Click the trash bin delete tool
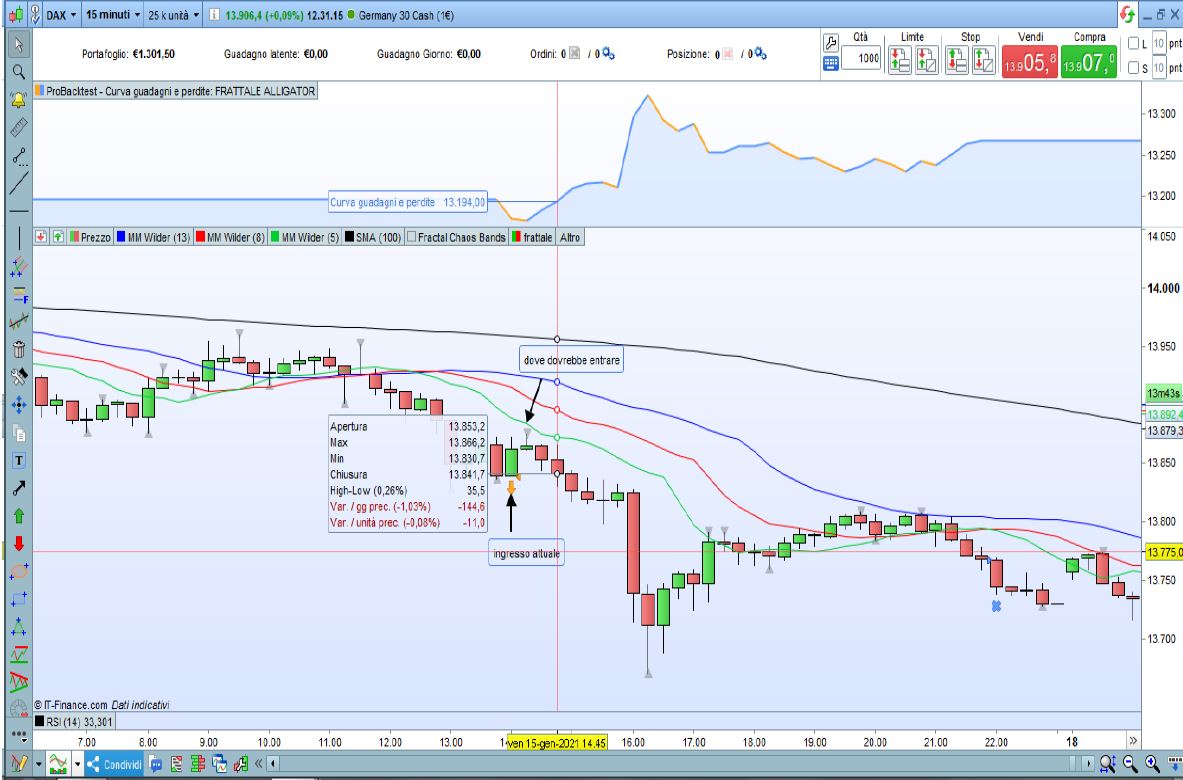 tap(19, 349)
